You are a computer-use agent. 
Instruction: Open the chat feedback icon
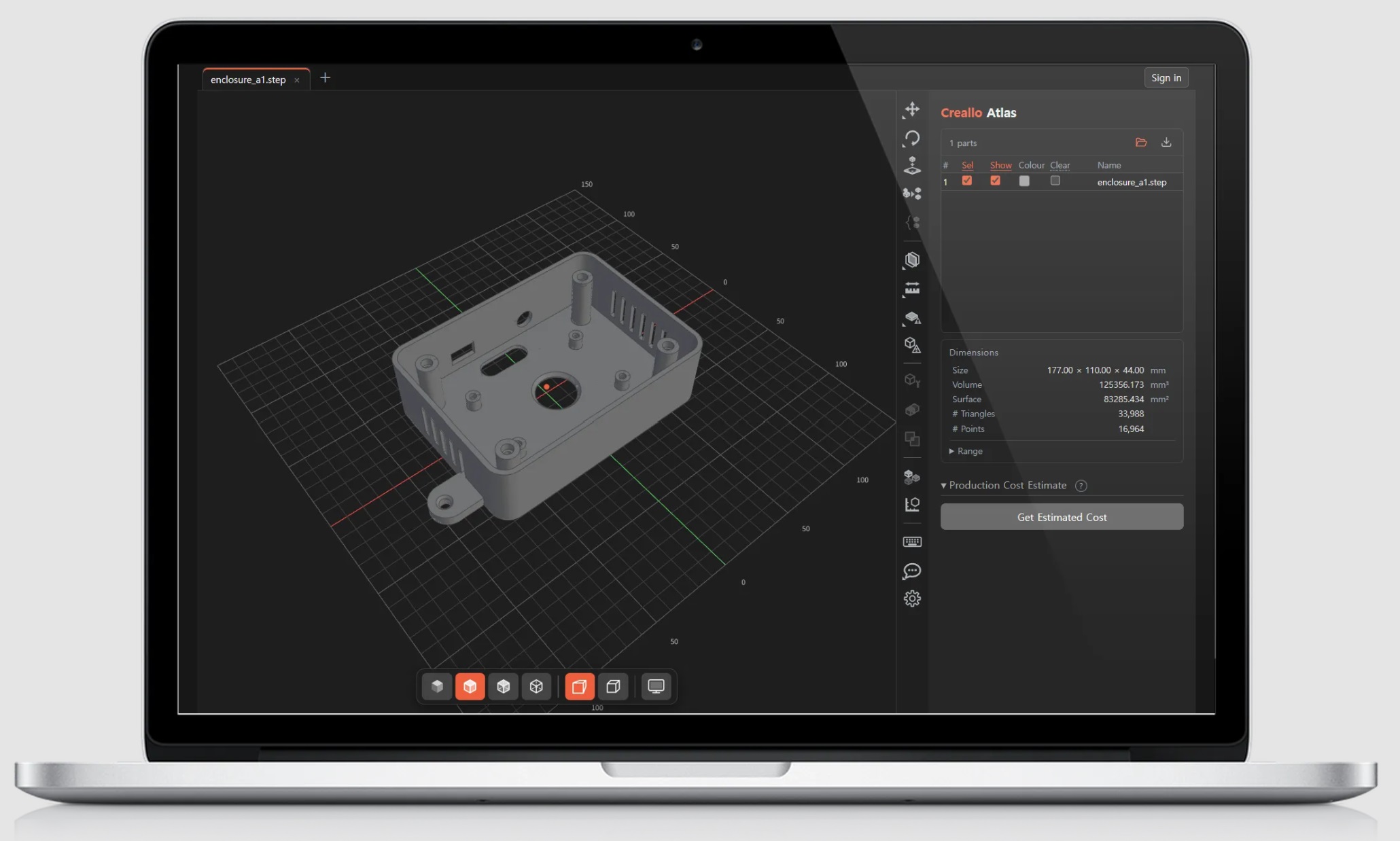pos(912,571)
